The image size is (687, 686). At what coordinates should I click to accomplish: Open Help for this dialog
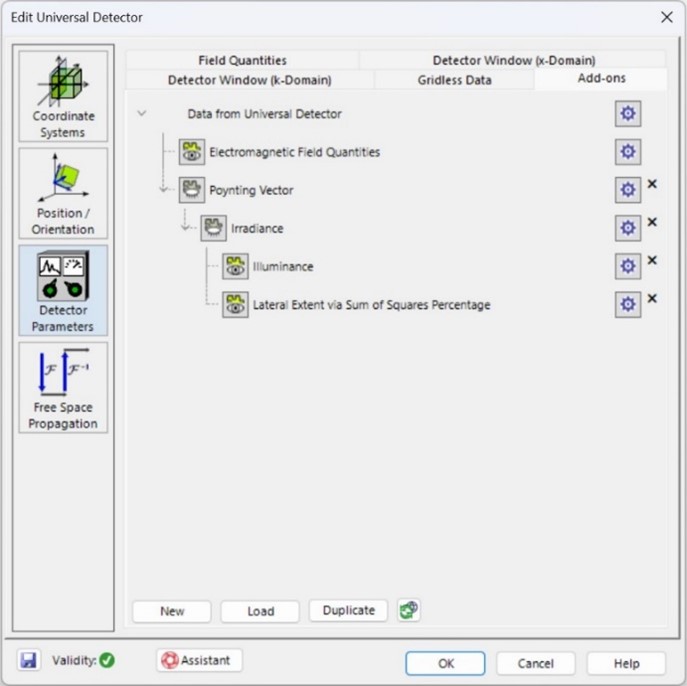[626, 663]
